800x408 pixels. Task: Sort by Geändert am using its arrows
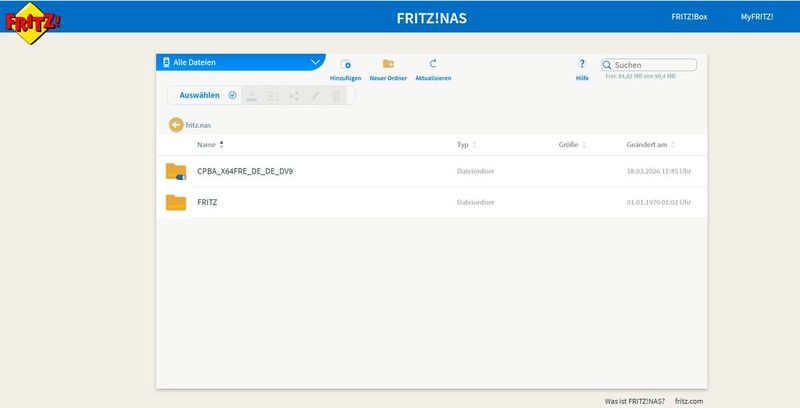[x=673, y=145]
